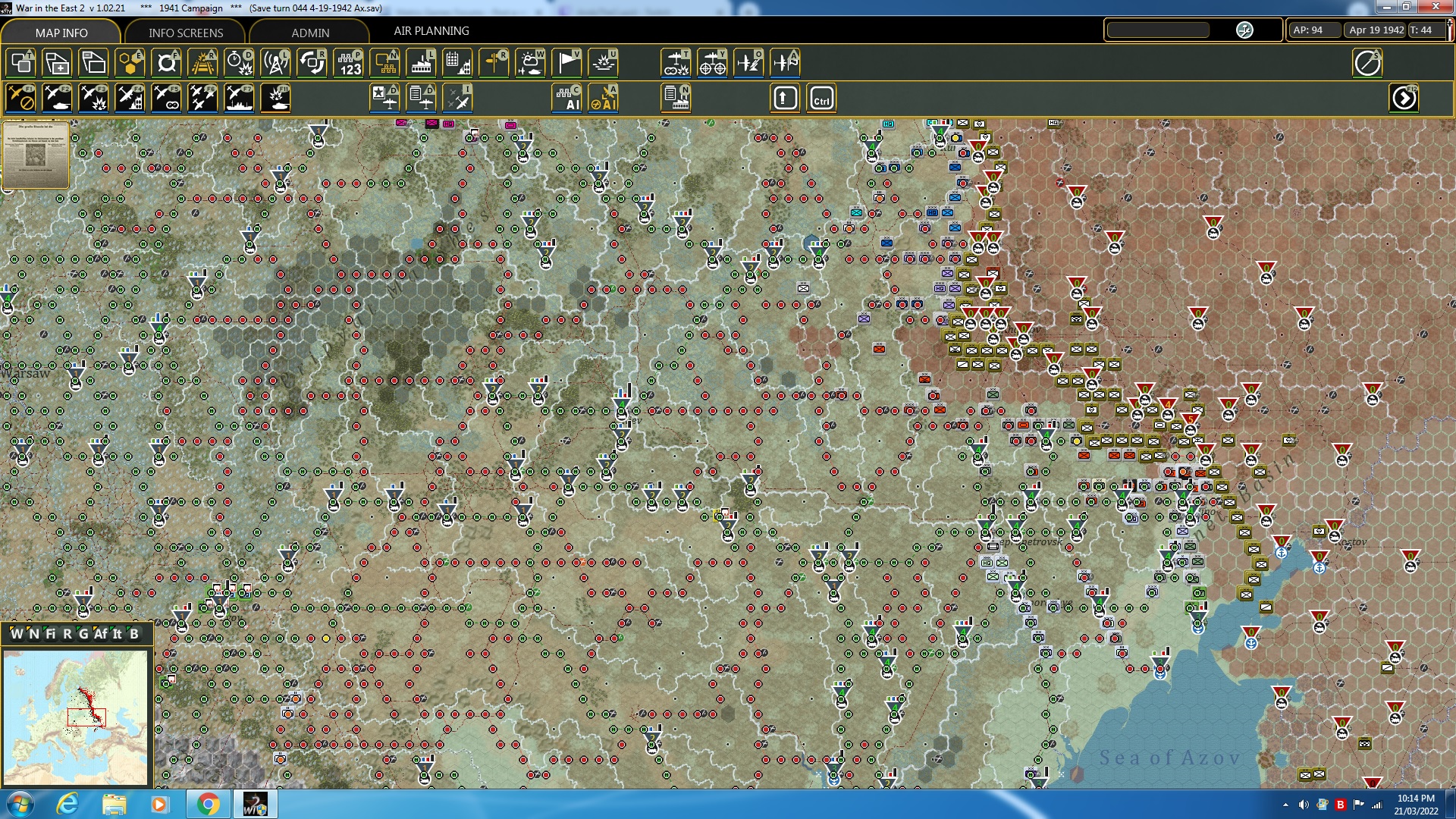
Task: Toggle the Shift arrow modifier button
Action: click(x=785, y=98)
